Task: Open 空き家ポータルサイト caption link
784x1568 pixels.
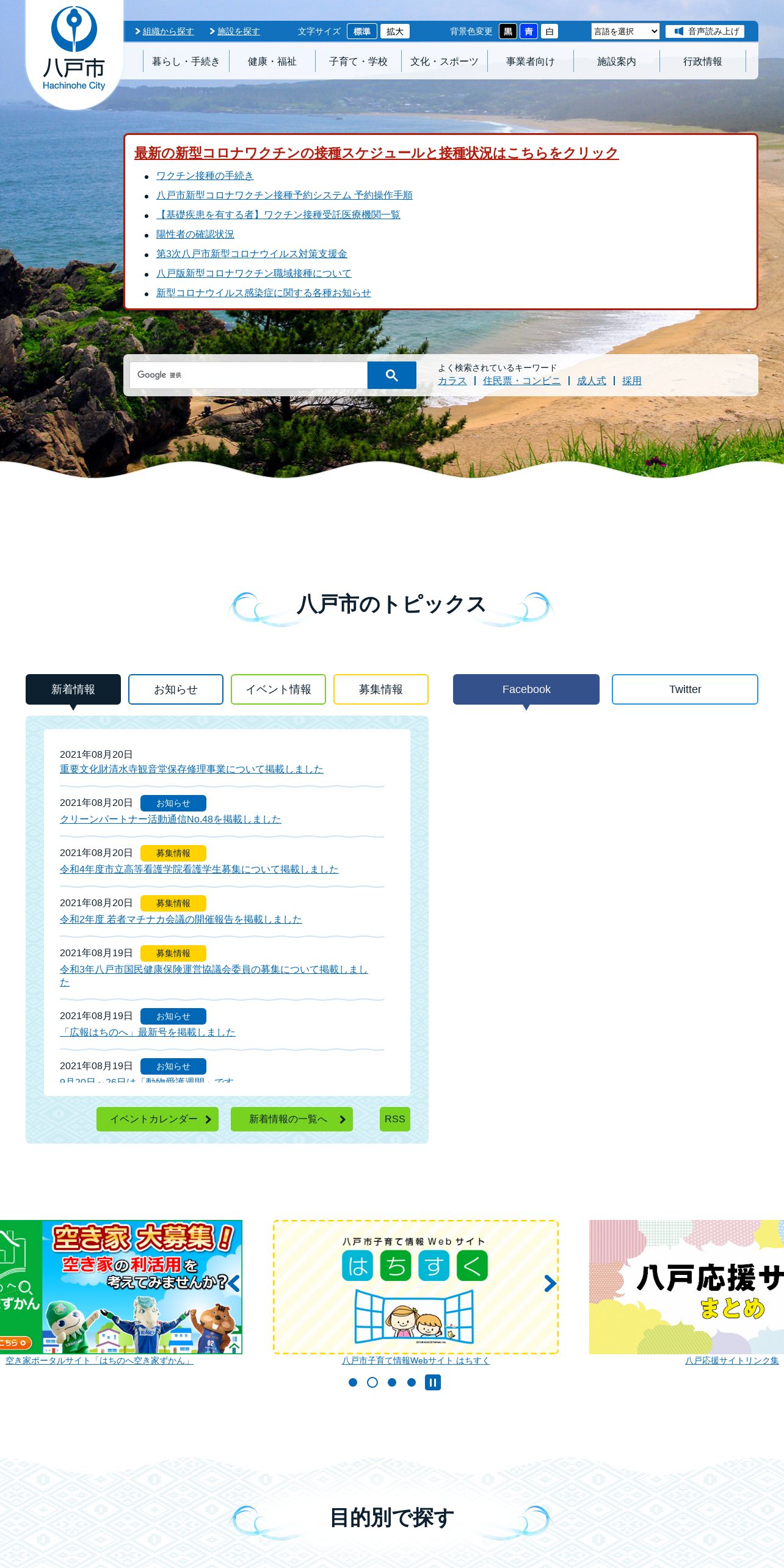Action: click(x=100, y=1360)
